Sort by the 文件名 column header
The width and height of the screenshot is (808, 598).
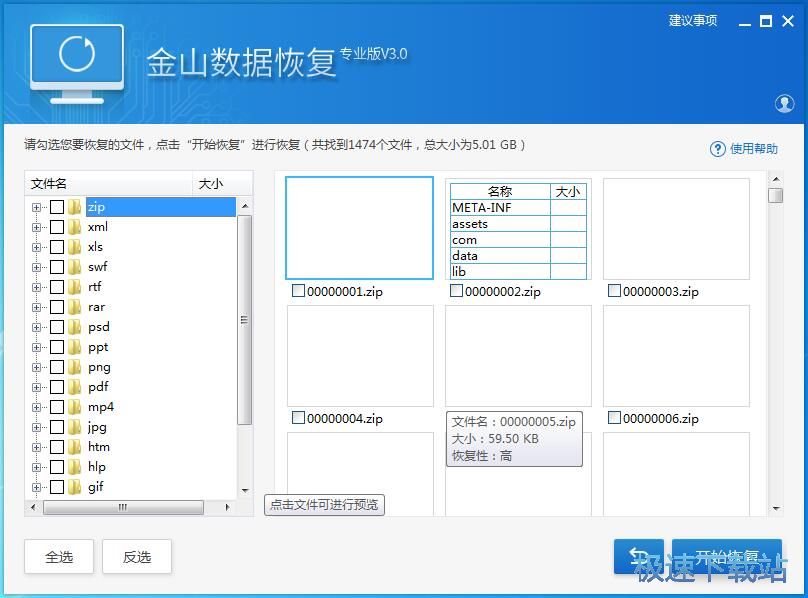click(109, 184)
